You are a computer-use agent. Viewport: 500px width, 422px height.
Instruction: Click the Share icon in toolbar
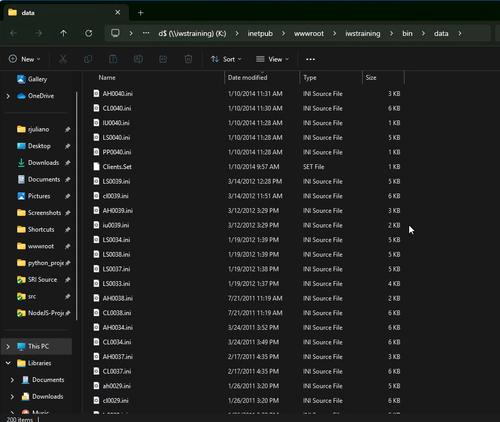click(x=163, y=59)
